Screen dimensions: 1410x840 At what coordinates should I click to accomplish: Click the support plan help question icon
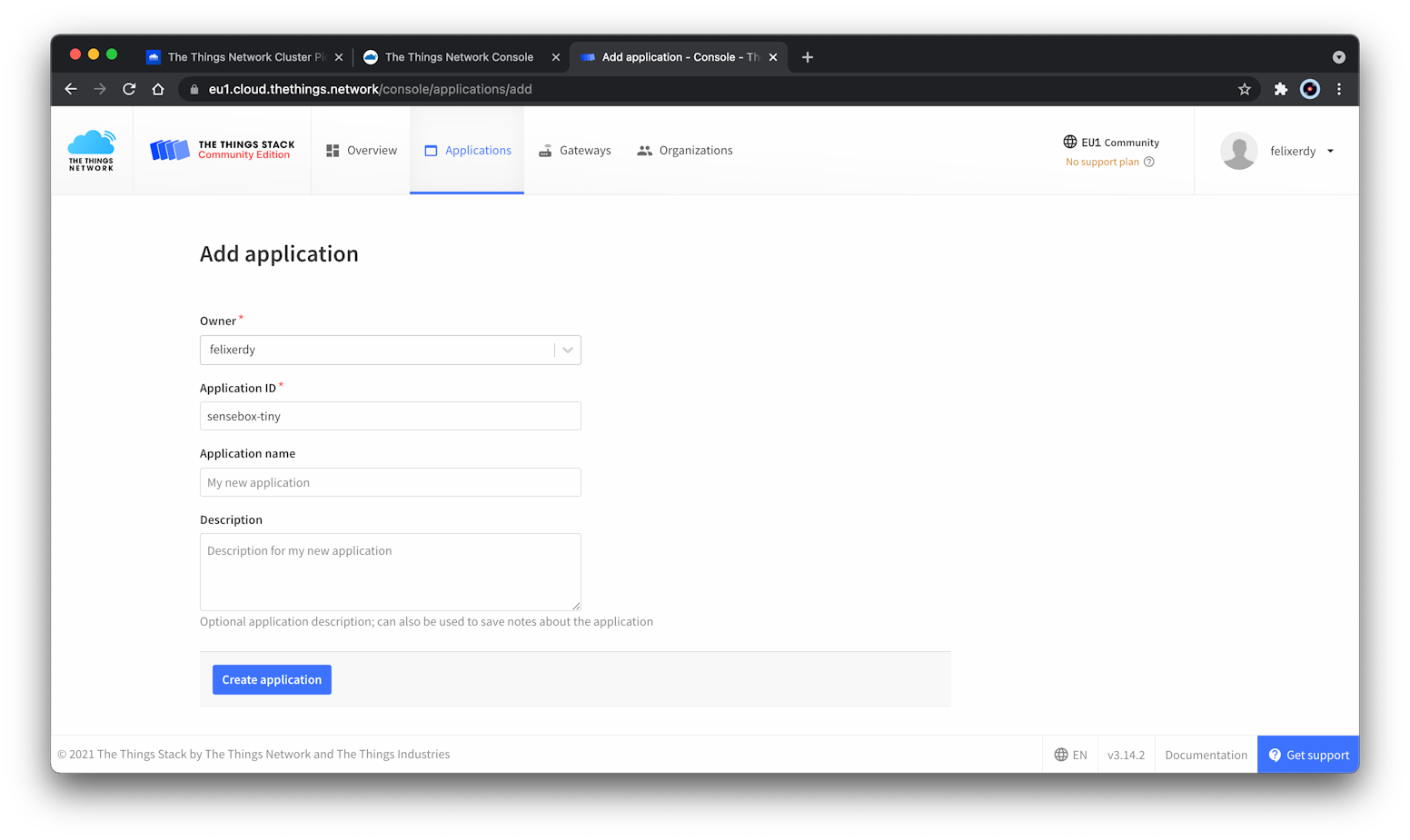coord(1149,162)
